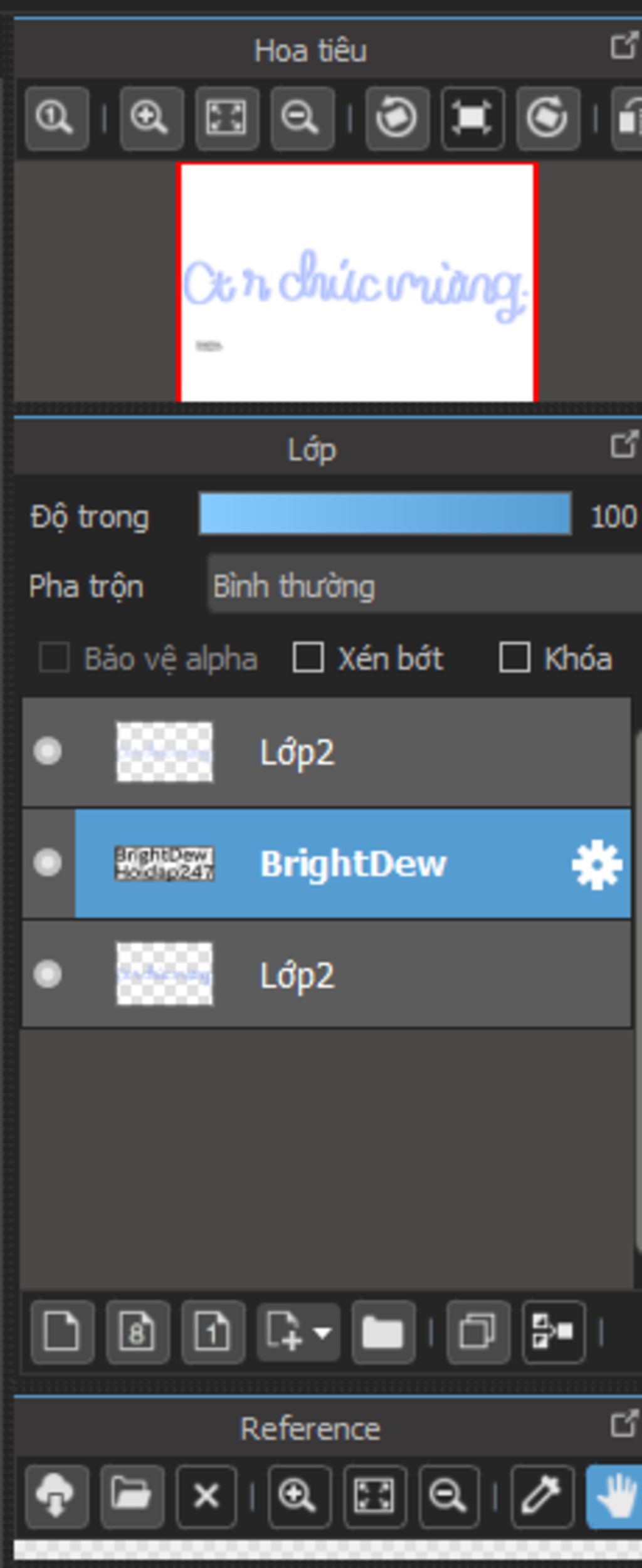642x1568 pixels.
Task: Select eyedropper in Reference panel
Action: click(x=542, y=1497)
